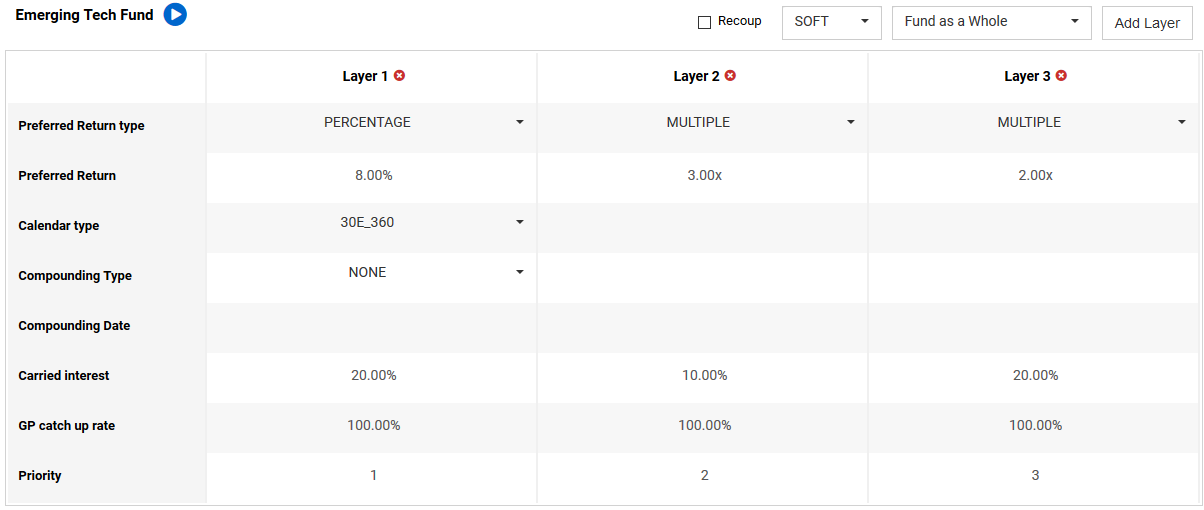Click Layer 1 priority value 1
Image resolution: width=1204 pixels, height=510 pixels.
372,476
